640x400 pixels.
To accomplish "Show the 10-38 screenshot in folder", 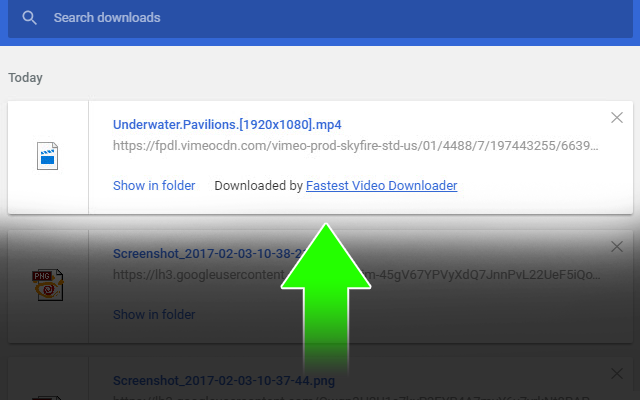I will click(154, 315).
